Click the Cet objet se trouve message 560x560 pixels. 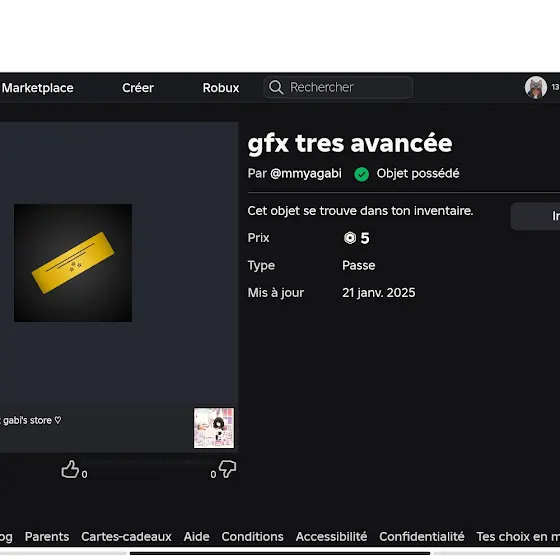tap(360, 211)
